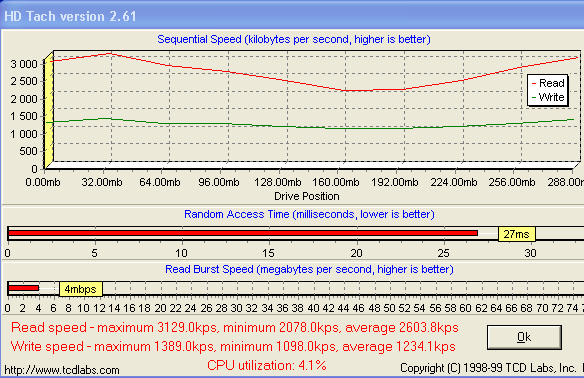Click the 0.00mb x-axis label

tap(42, 182)
